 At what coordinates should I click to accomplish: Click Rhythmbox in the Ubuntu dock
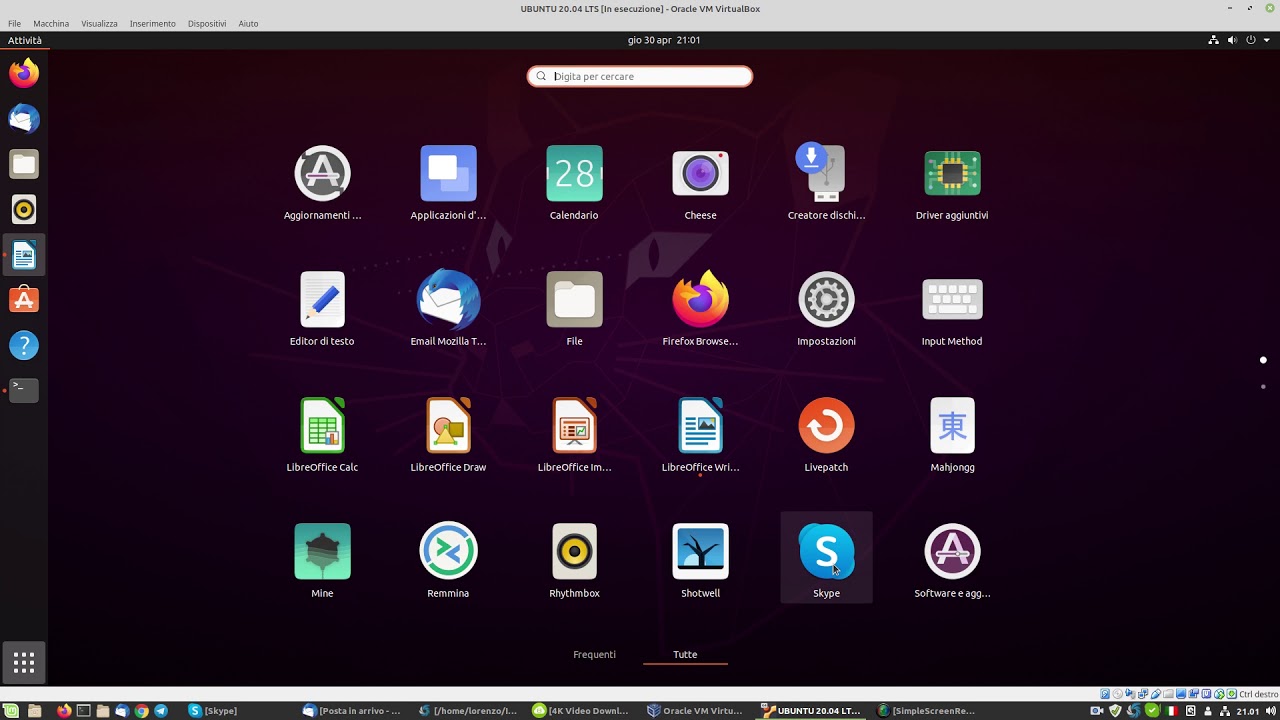point(24,210)
